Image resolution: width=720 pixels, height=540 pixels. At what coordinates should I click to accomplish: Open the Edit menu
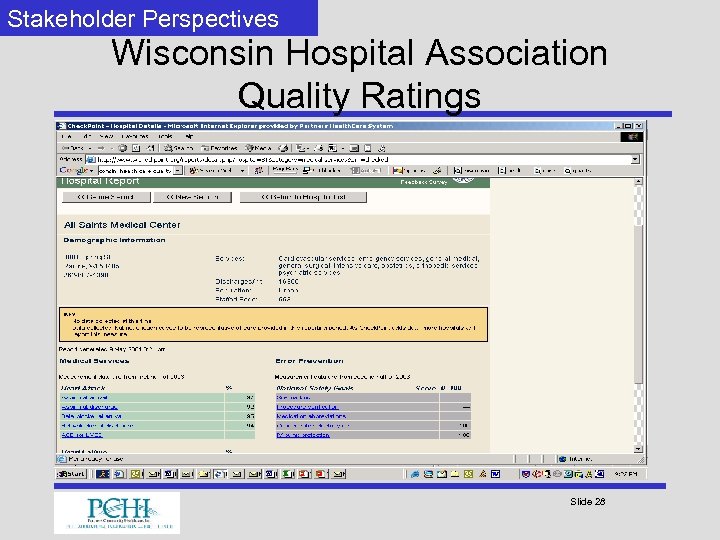[87, 136]
